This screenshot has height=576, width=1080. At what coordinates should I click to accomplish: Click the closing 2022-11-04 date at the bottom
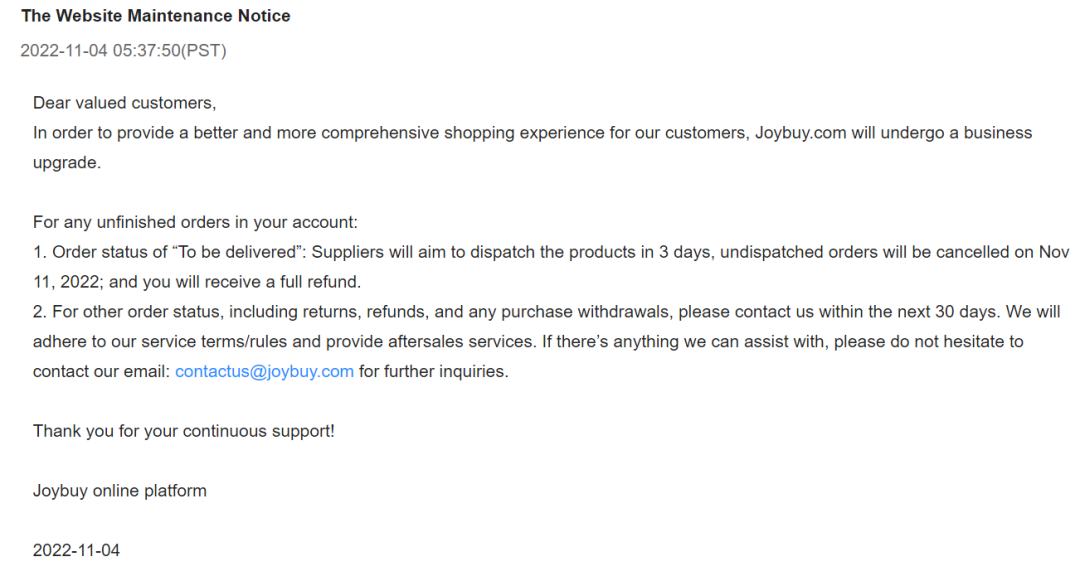[x=76, y=550]
